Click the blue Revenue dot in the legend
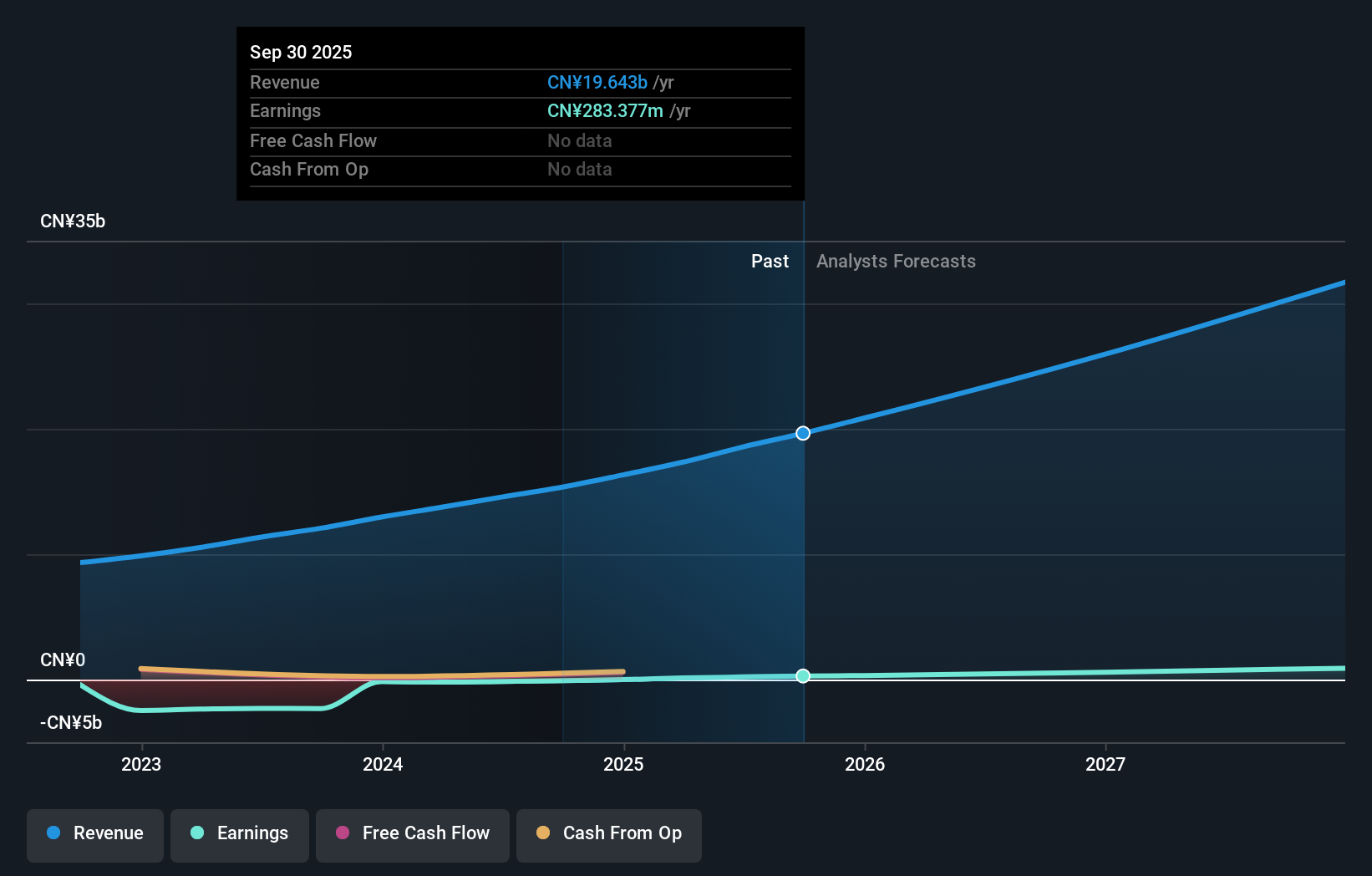The height and width of the screenshot is (876, 1372). click(53, 833)
